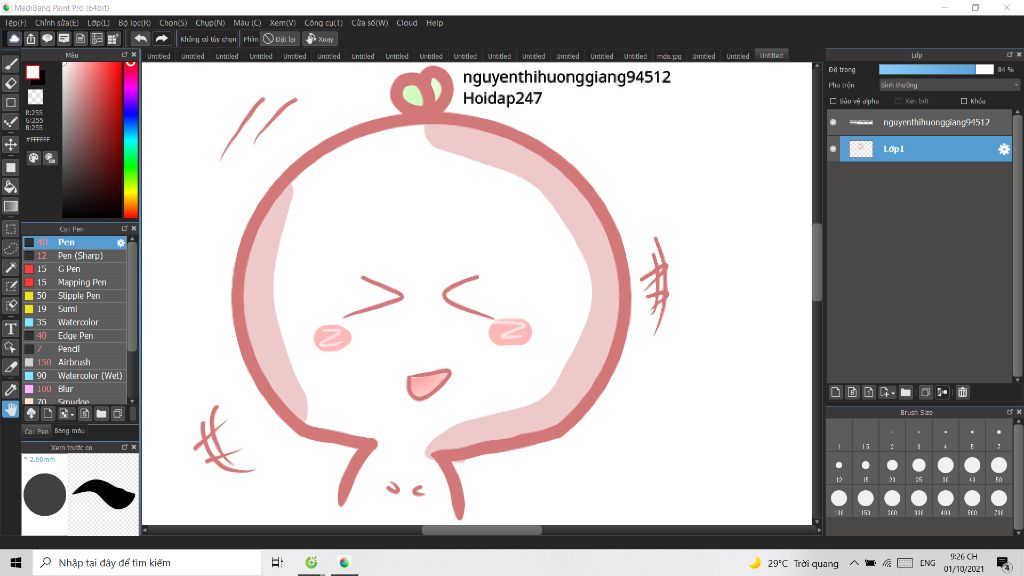Click the export/share toolbar icon
The image size is (1024, 576).
coord(31,39)
